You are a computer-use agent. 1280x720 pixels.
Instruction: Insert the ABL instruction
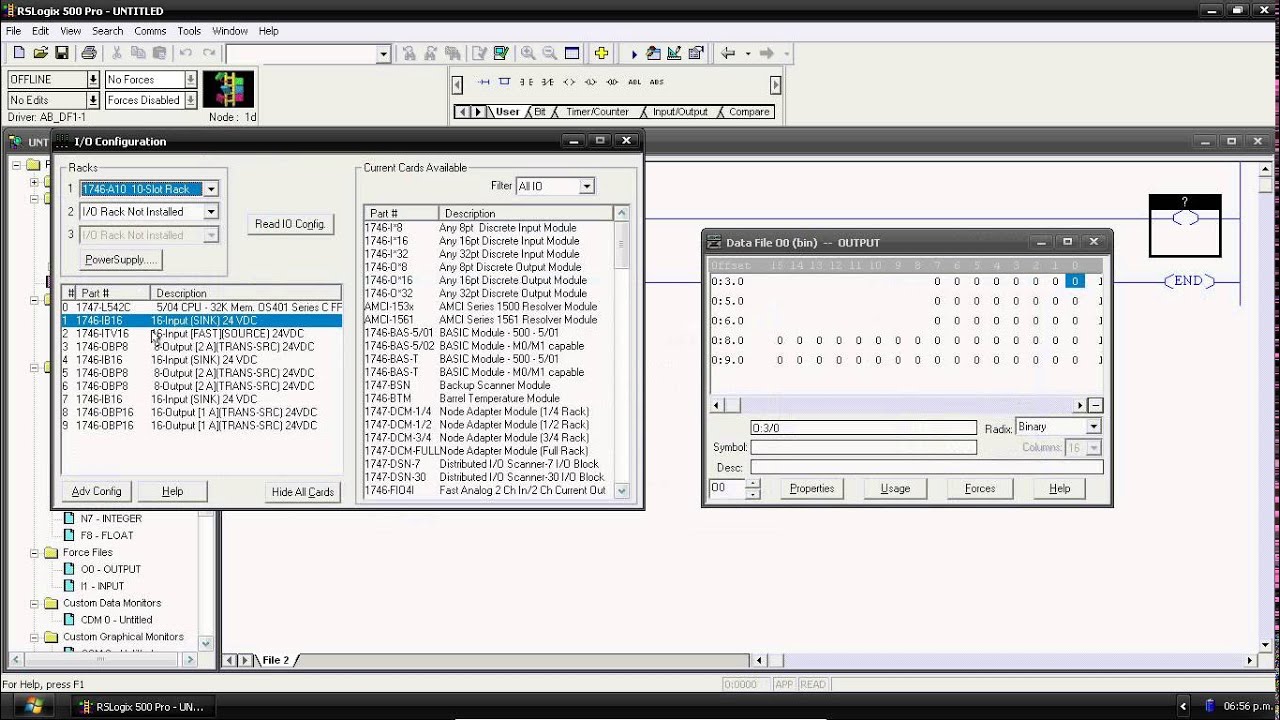click(634, 82)
